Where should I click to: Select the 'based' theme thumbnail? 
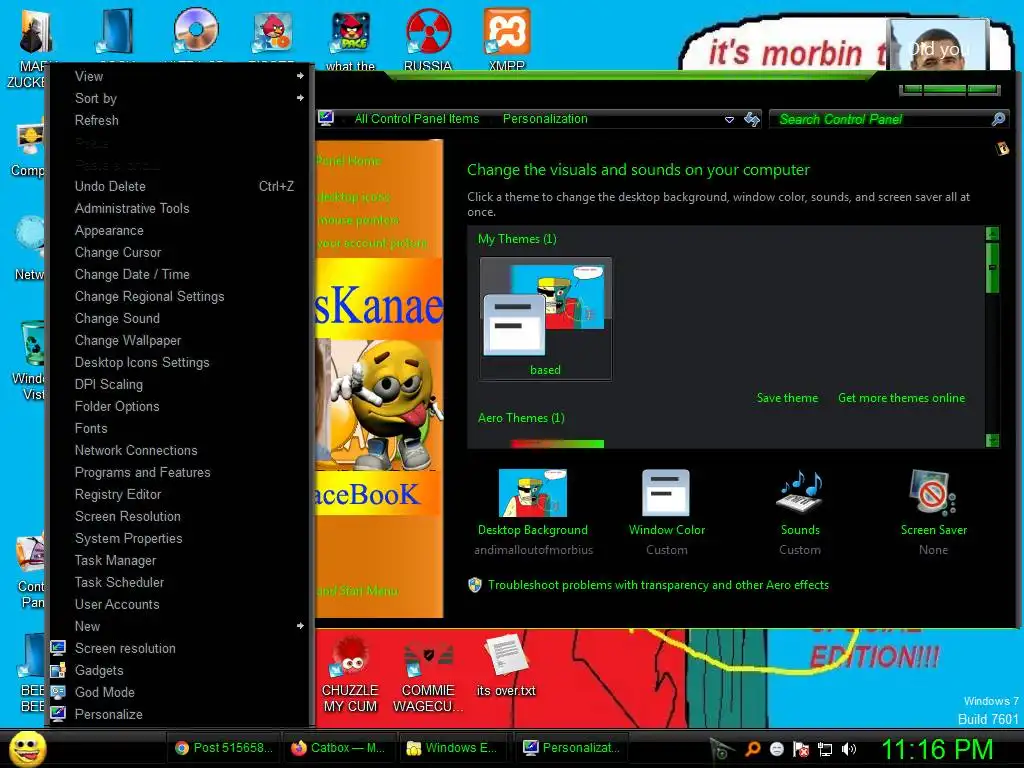[x=546, y=318]
